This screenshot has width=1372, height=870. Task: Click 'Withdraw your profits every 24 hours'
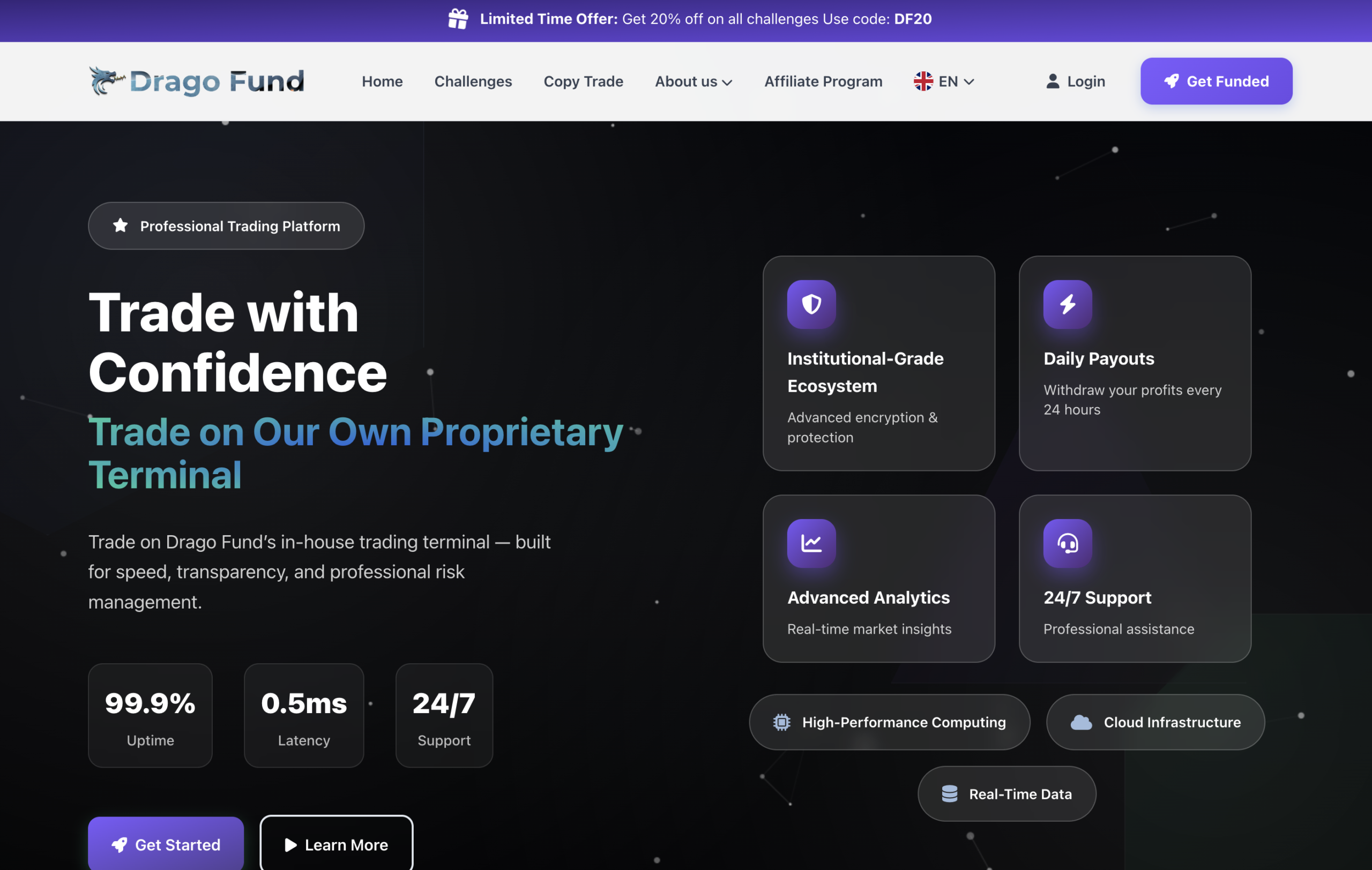1132,400
